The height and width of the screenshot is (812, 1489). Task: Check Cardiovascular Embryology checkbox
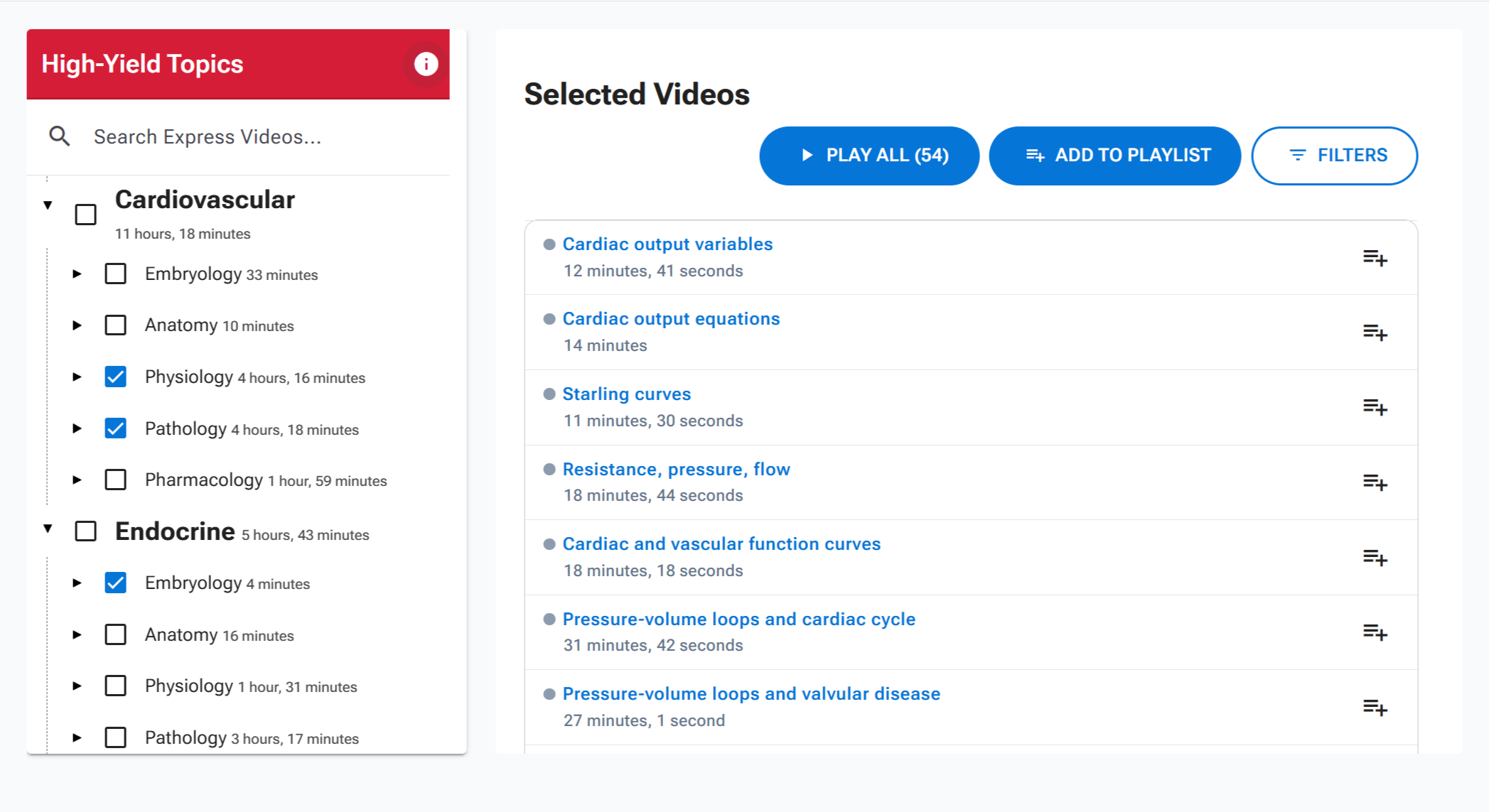tap(115, 274)
